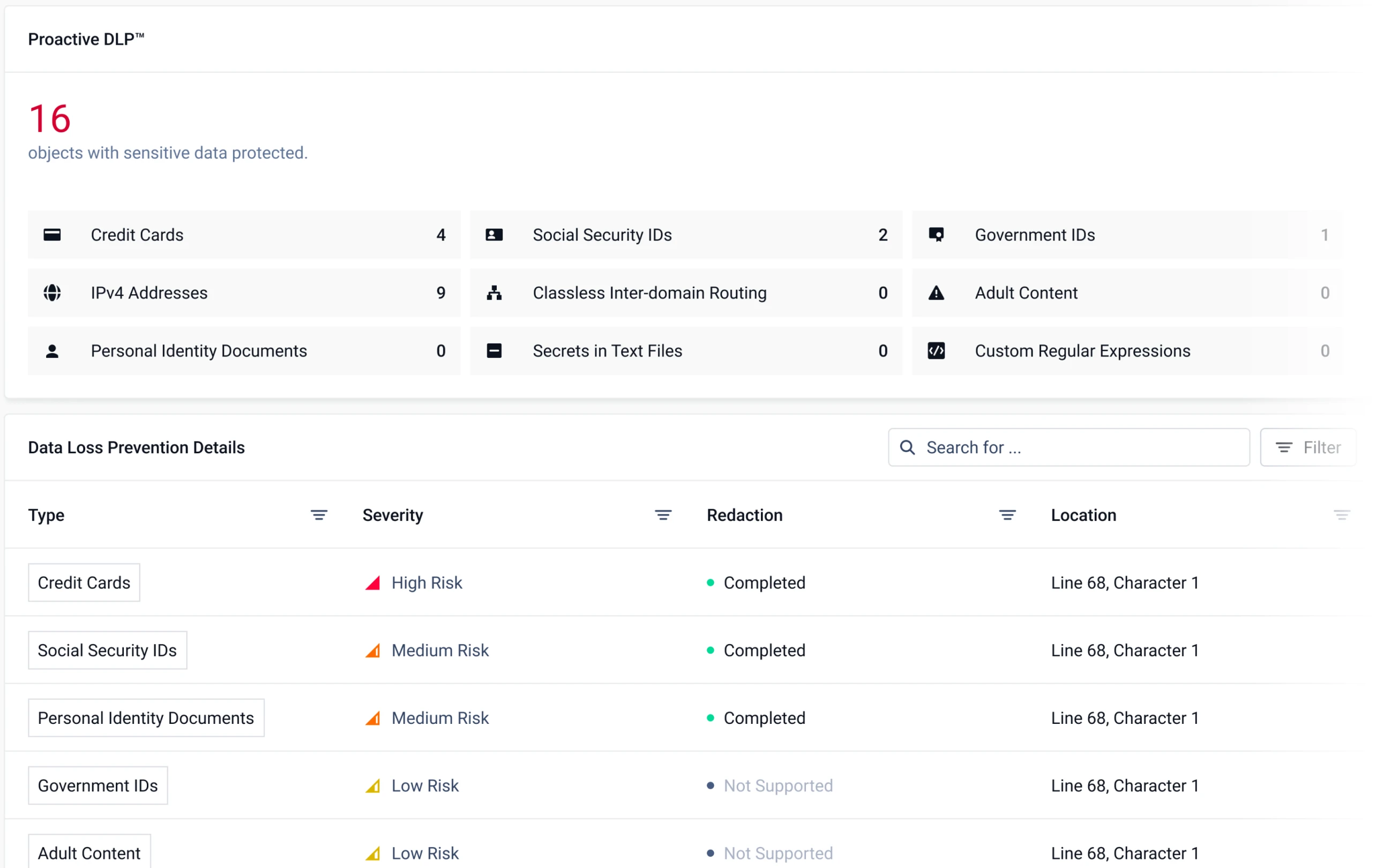Screen dimensions: 1376x868
Task: Open the Type column filter
Action: point(319,515)
